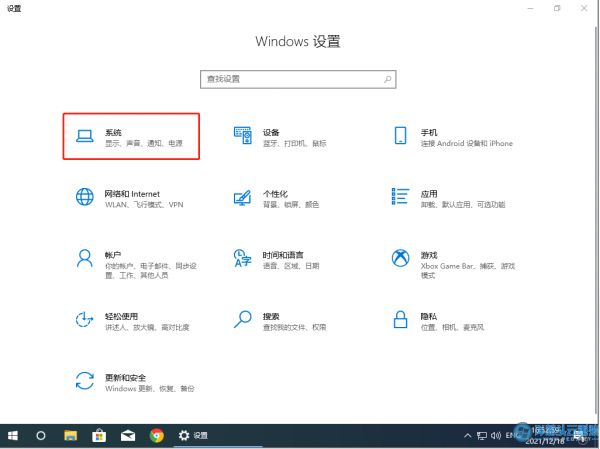The height and width of the screenshot is (449, 600).
Task: Open the 轻松使用 ease of access icon
Action: pyautogui.click(x=85, y=320)
